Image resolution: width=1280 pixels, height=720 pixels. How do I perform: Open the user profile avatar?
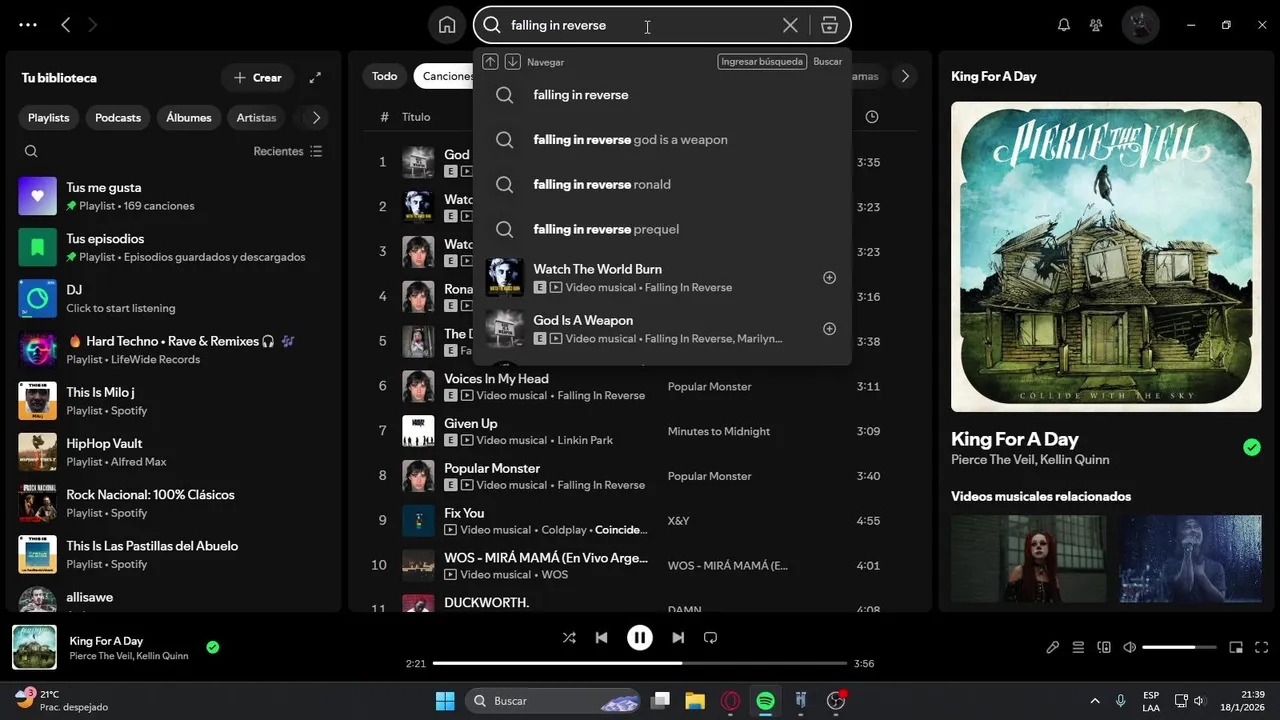click(1140, 25)
